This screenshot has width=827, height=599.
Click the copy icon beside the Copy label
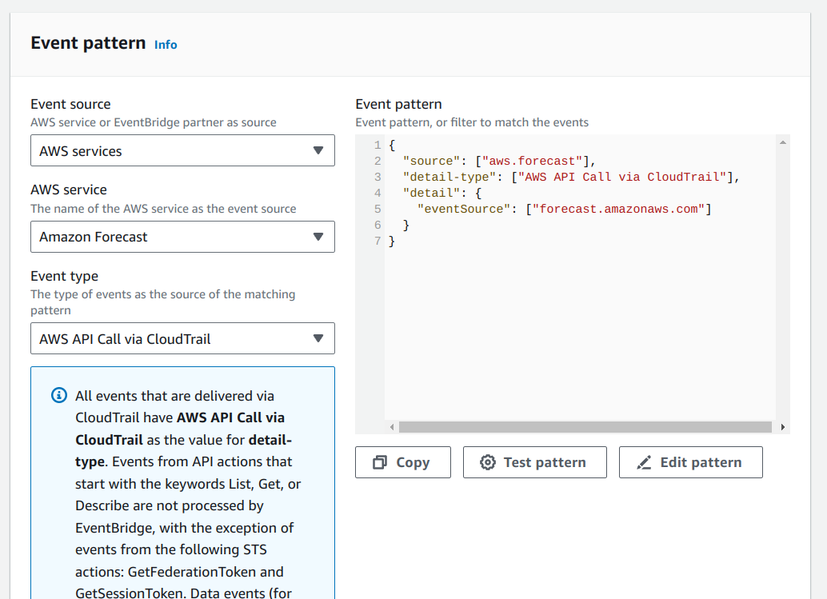[380, 463]
